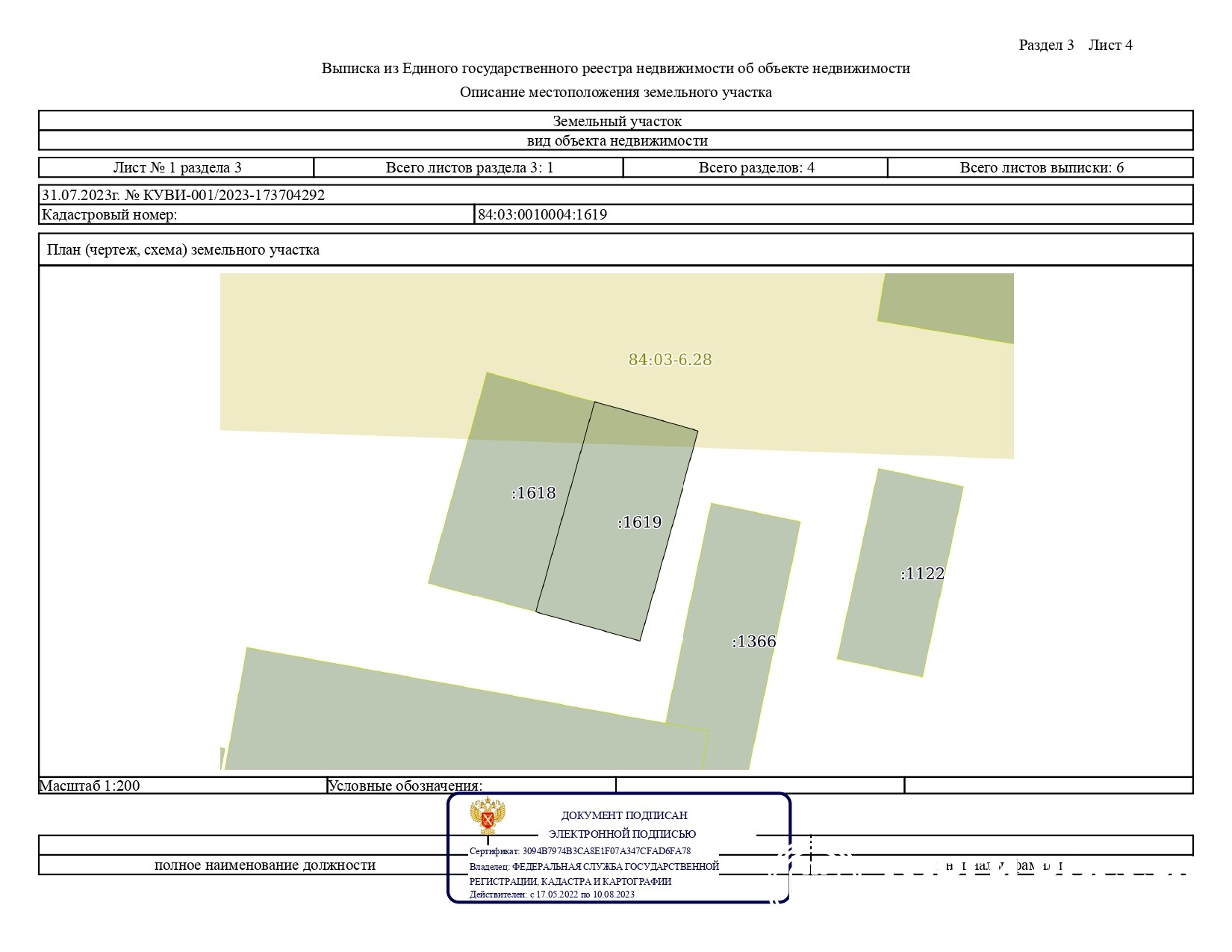
Task: Click the :1366 parcel label
Action: click(754, 641)
